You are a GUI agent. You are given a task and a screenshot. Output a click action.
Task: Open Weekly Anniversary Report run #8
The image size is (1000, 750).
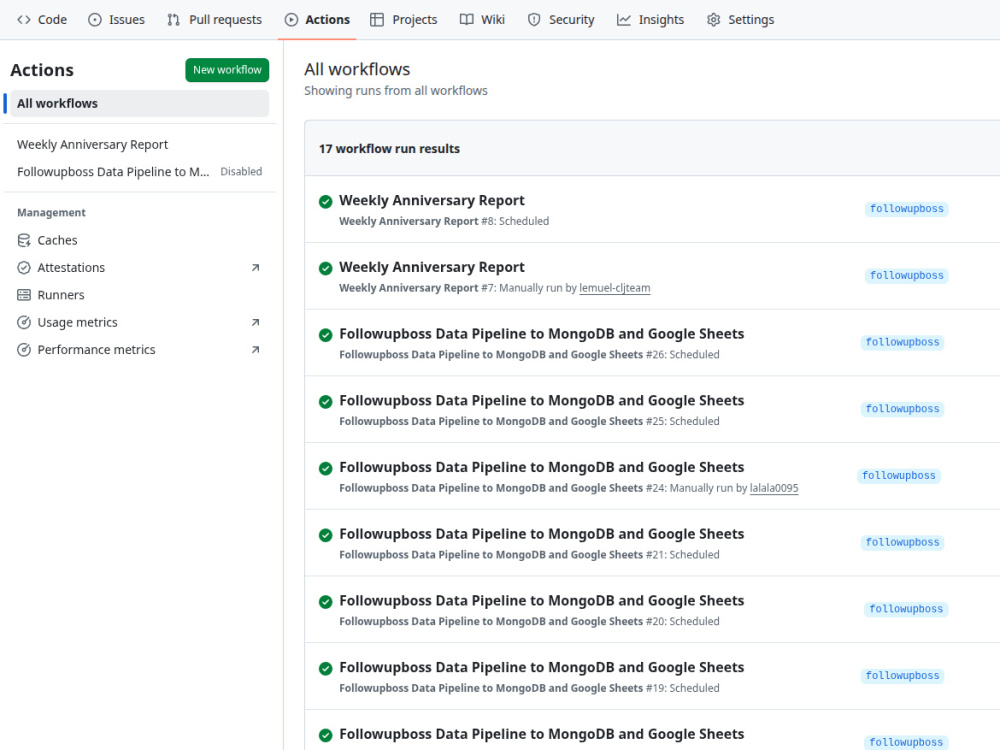click(432, 200)
